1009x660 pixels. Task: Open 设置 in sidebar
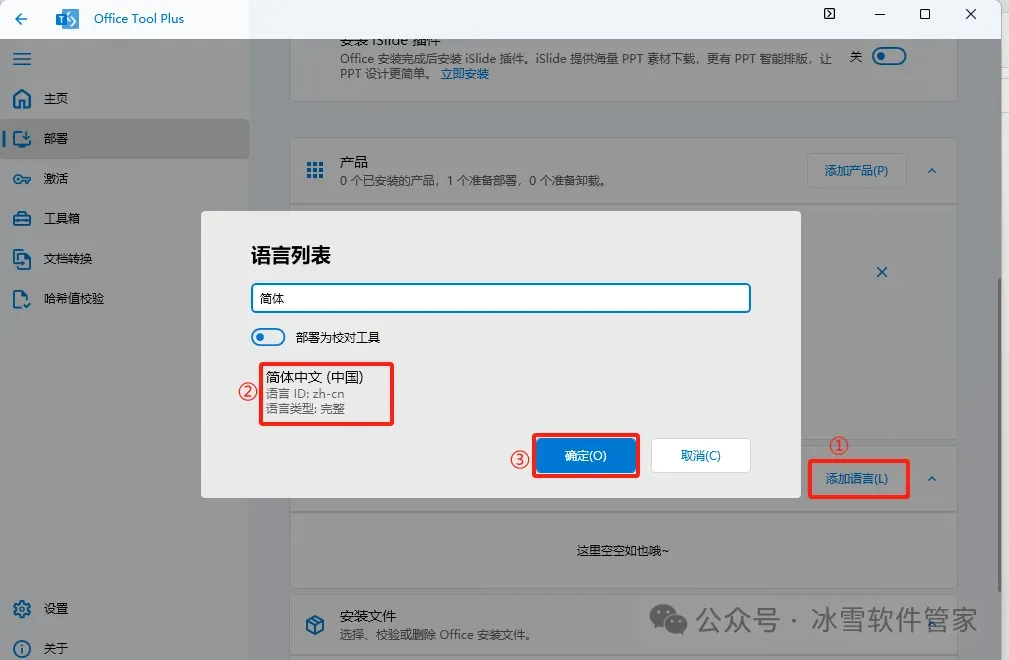pos(125,609)
